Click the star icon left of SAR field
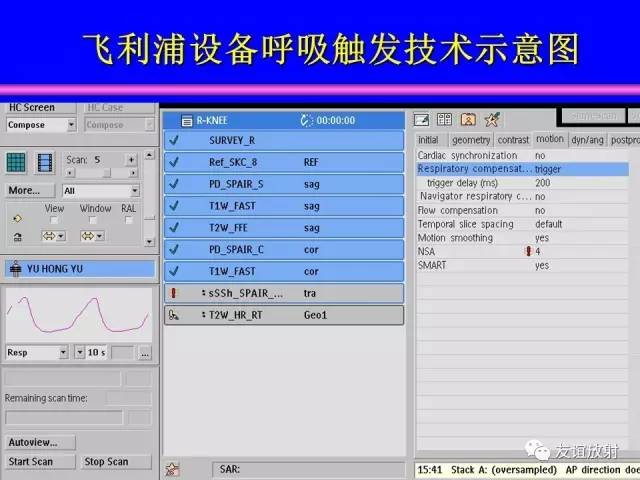This screenshot has height=480, width=640. tap(172, 469)
